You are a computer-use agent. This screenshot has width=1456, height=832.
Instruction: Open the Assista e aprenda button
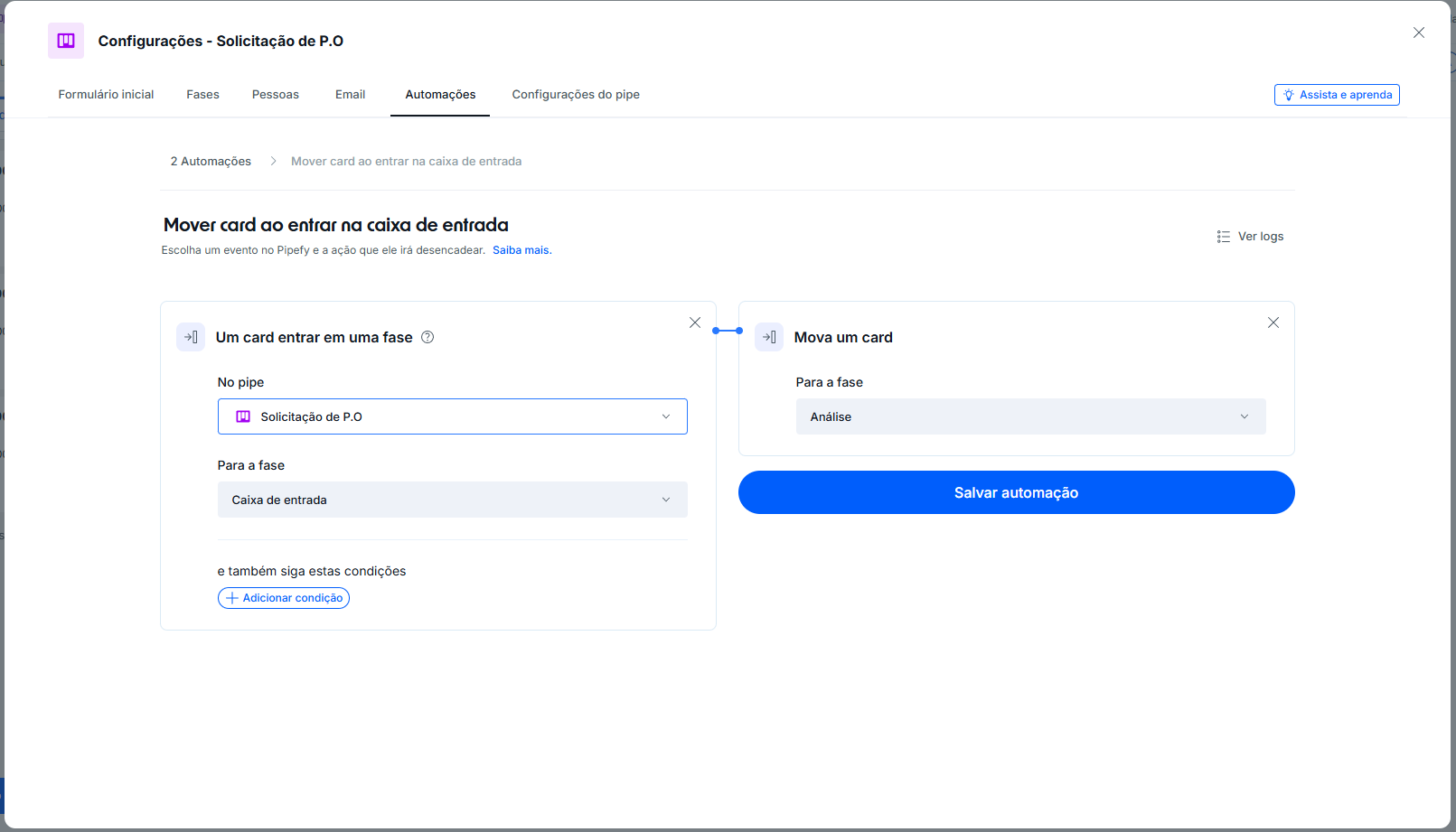point(1337,95)
